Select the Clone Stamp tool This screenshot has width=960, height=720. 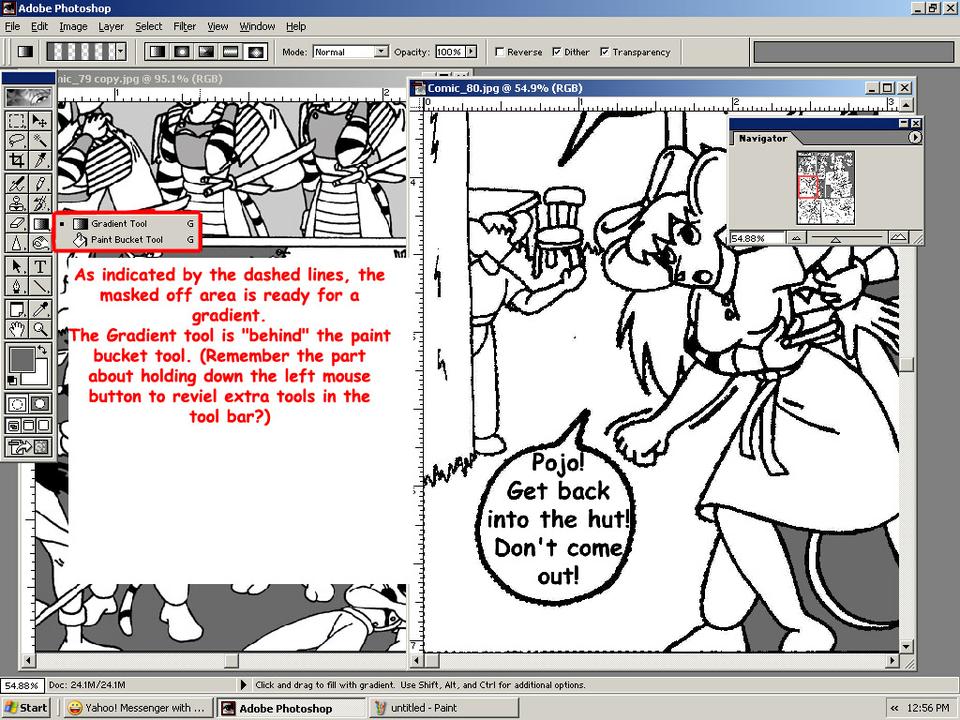coord(17,203)
